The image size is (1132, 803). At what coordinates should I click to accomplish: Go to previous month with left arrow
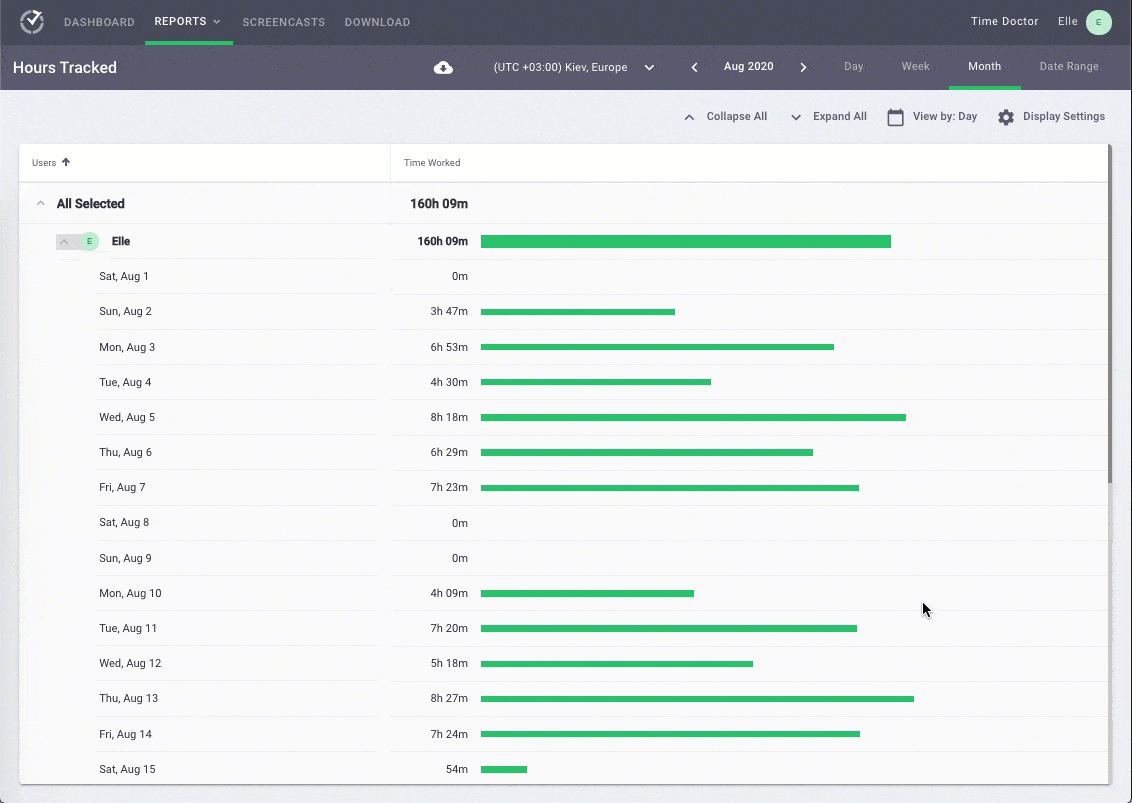coord(695,67)
